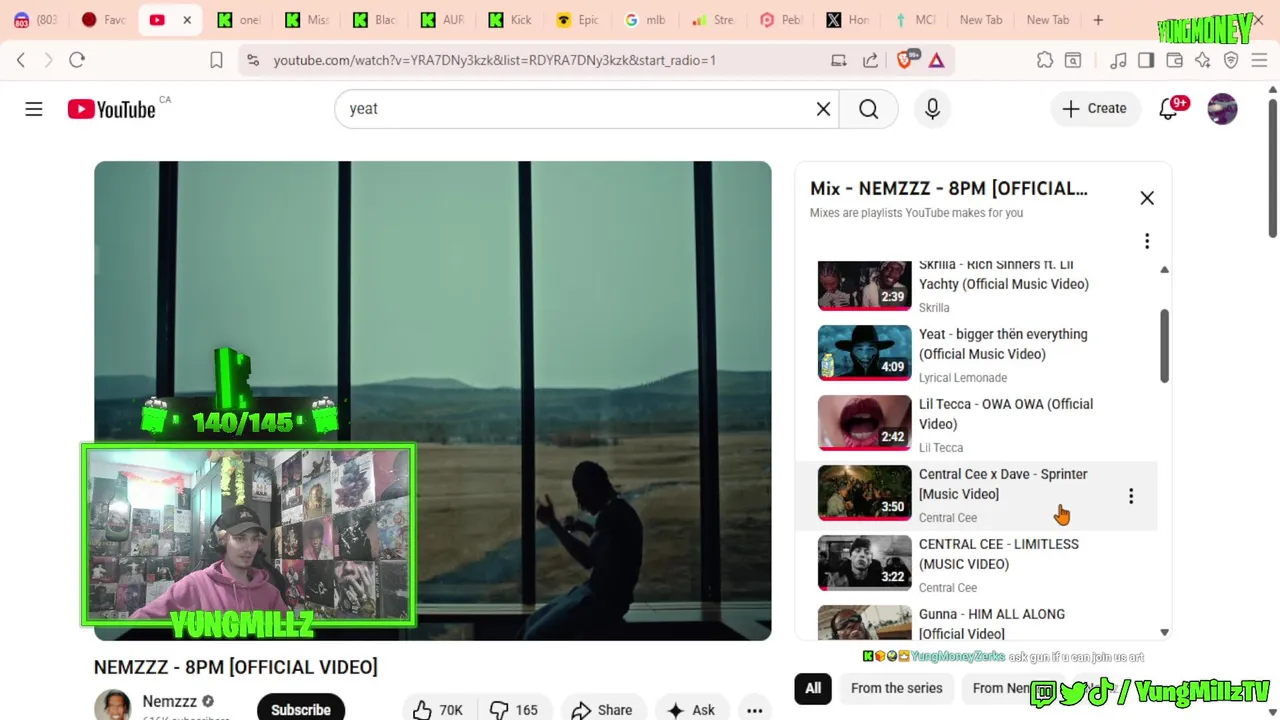Select CENTRAL CEE - LIMITLESS video

976,565
